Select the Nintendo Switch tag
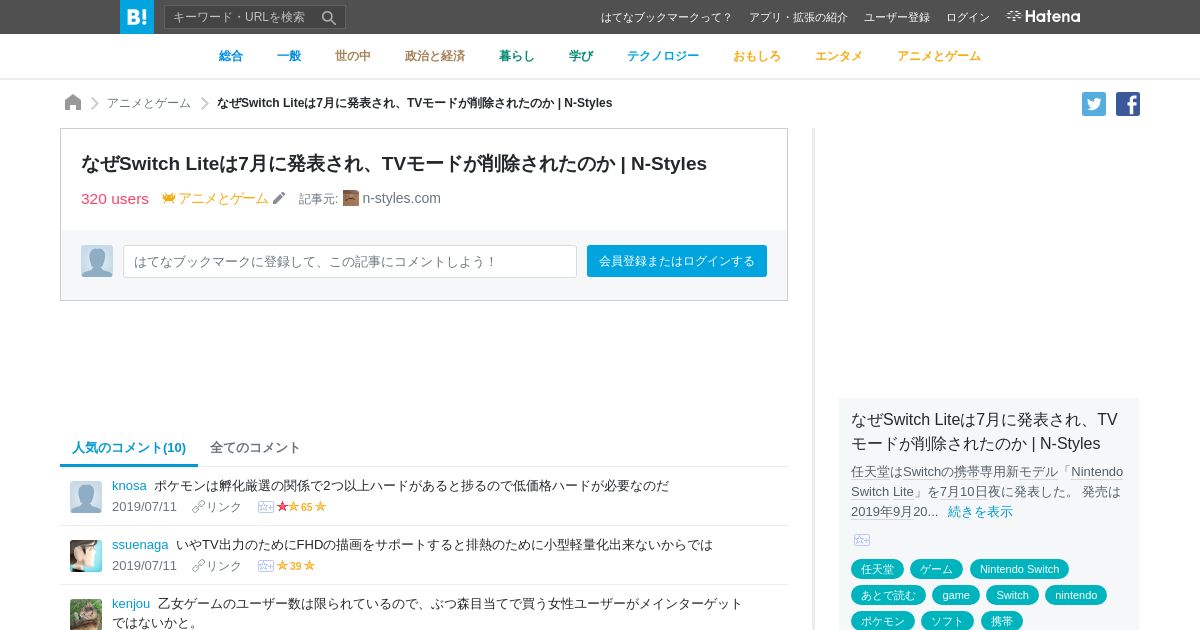This screenshot has height=630, width=1200. pyautogui.click(x=1019, y=569)
